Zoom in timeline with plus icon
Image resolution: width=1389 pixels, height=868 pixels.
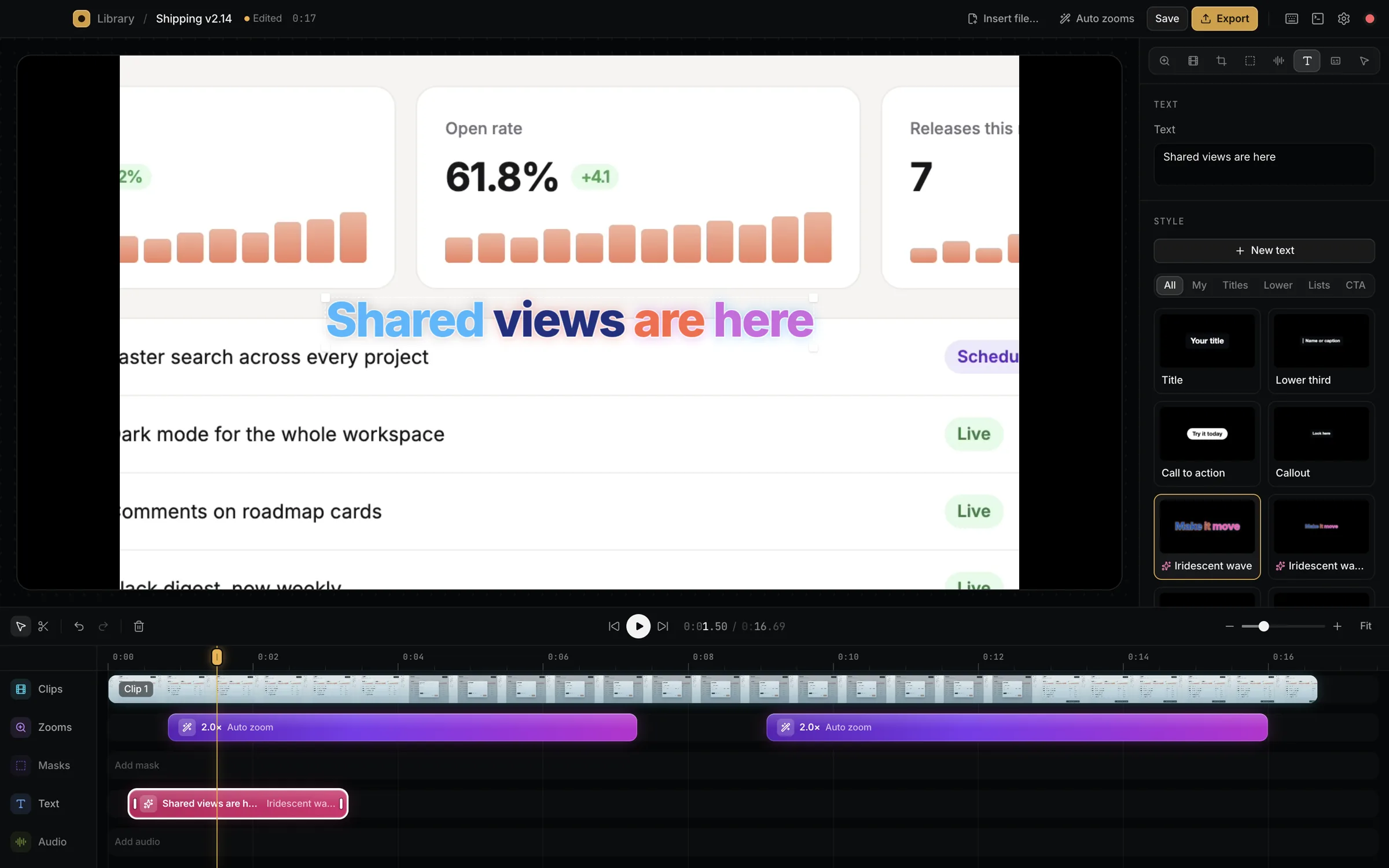tap(1337, 626)
